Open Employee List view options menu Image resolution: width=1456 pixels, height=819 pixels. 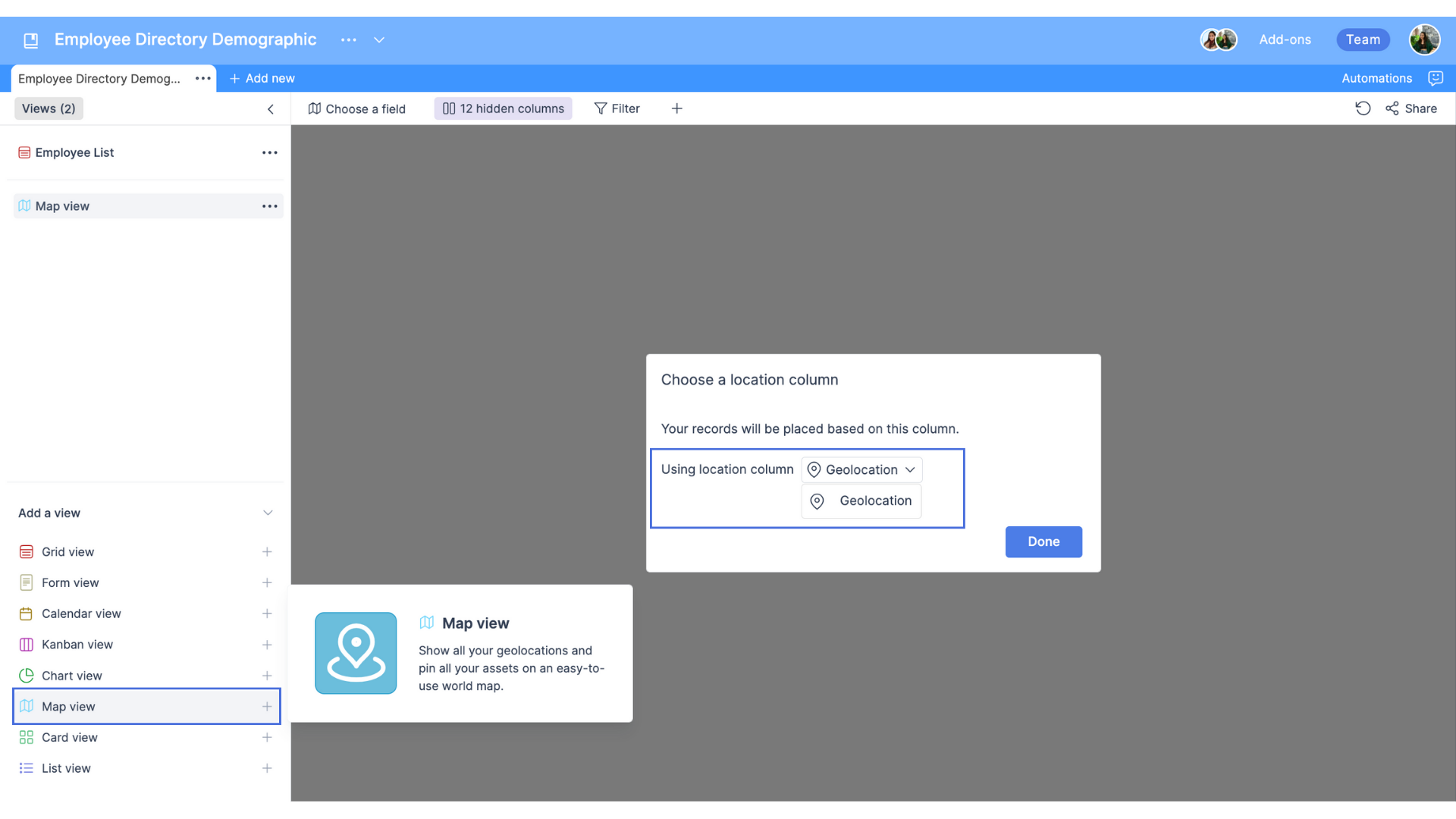click(x=270, y=152)
